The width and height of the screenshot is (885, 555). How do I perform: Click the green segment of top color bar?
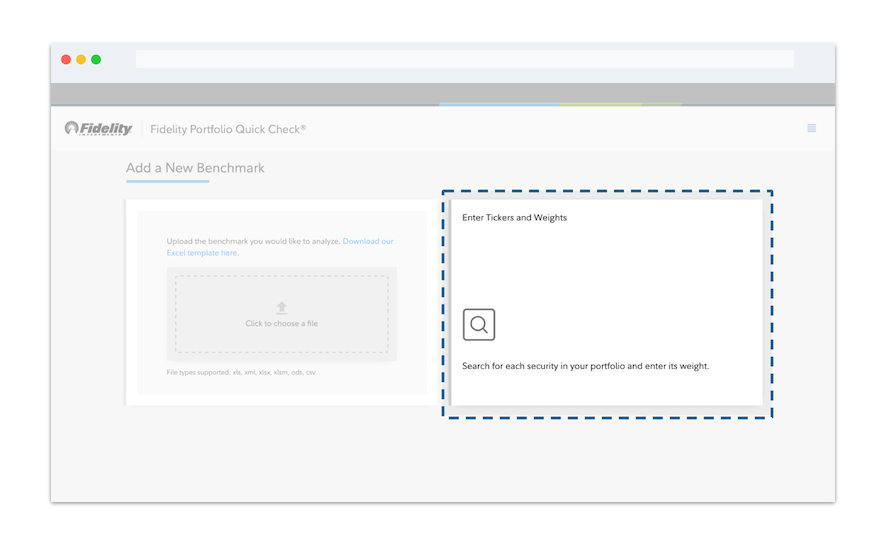[661, 104]
